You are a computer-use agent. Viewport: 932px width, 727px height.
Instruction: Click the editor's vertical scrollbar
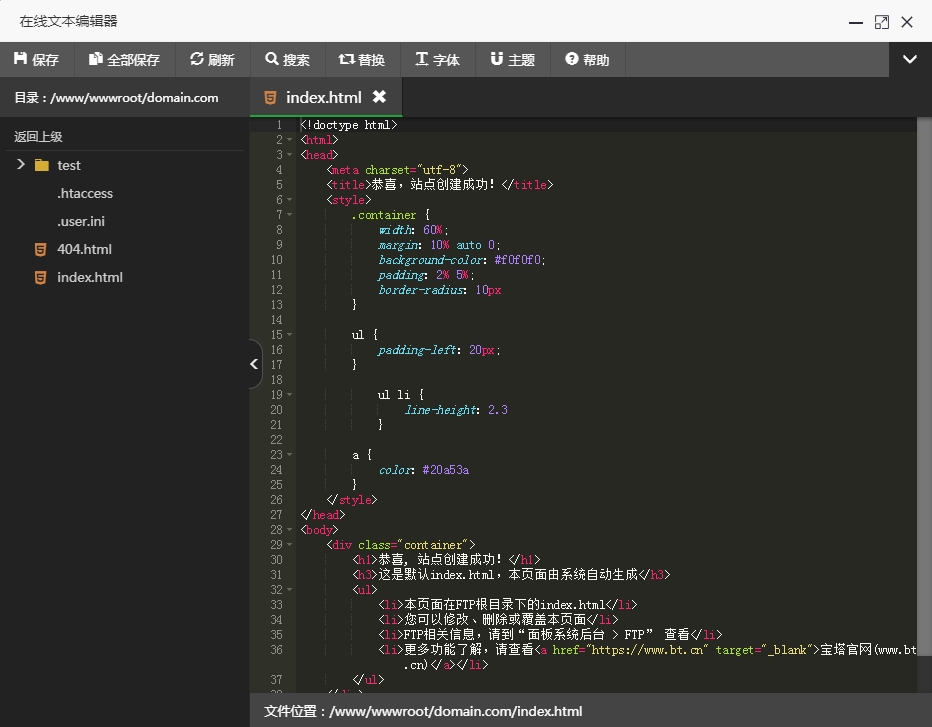(x=924, y=404)
